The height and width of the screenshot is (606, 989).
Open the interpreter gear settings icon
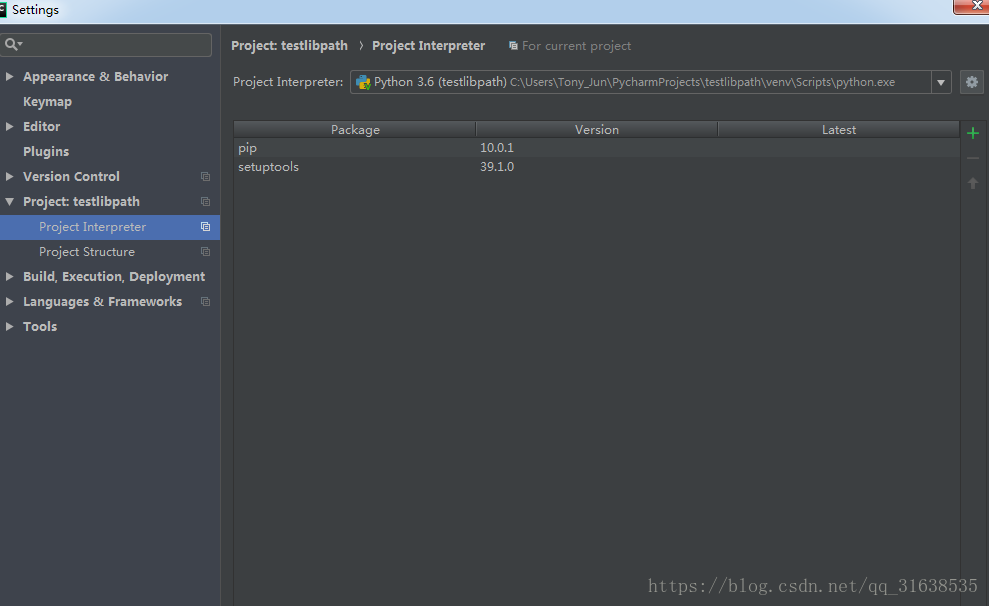971,82
